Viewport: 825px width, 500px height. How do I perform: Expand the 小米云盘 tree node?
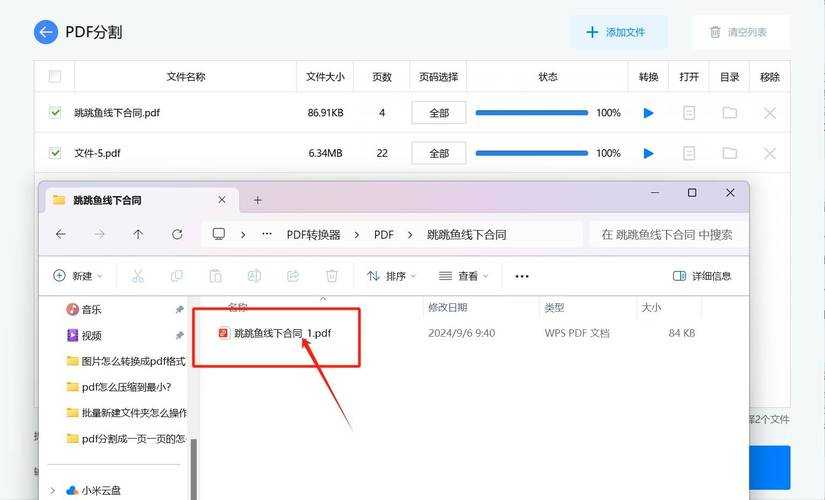pyautogui.click(x=53, y=491)
